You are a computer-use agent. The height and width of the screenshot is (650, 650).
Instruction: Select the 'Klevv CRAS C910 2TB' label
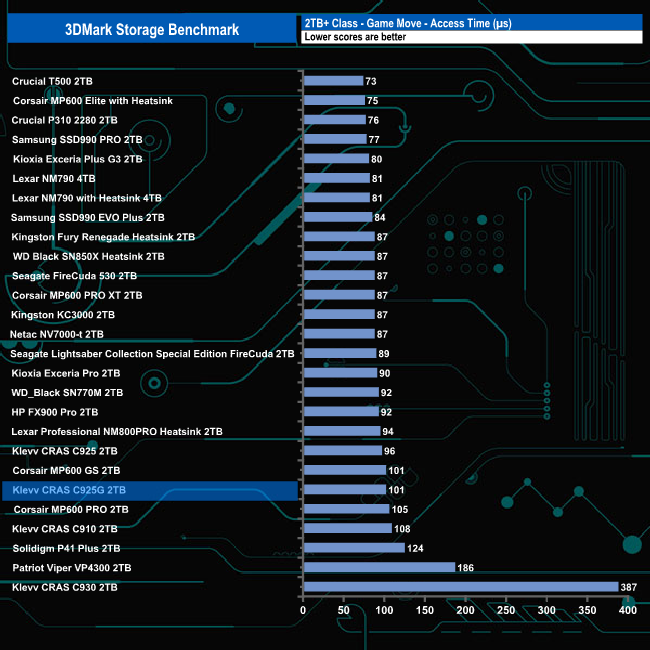[x=65, y=529]
